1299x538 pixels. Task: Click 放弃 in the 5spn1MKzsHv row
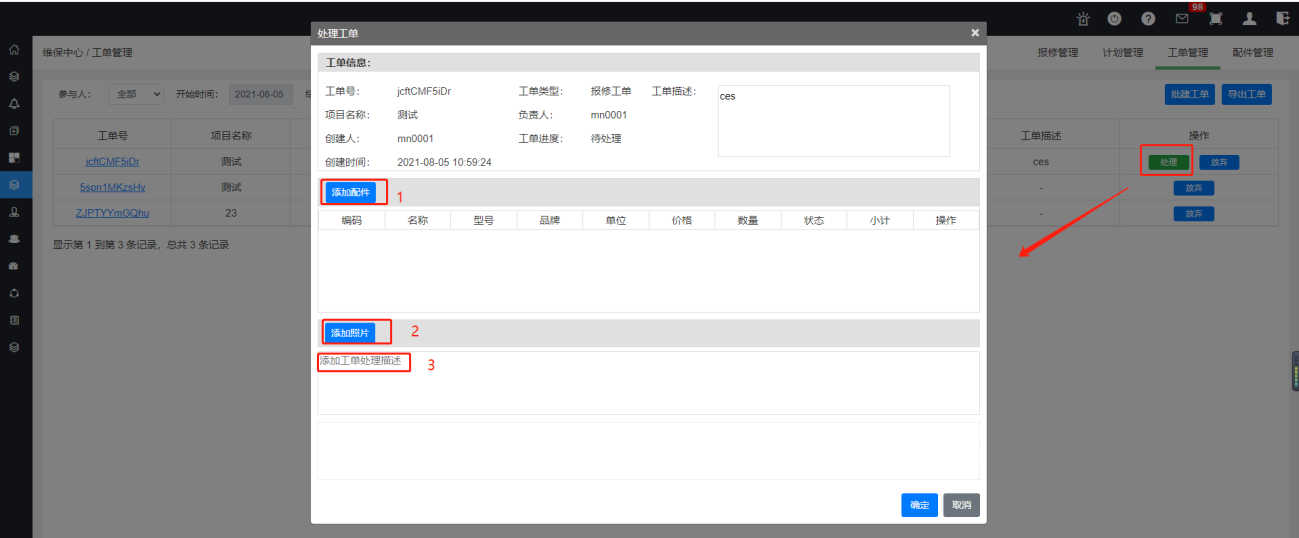point(1194,187)
